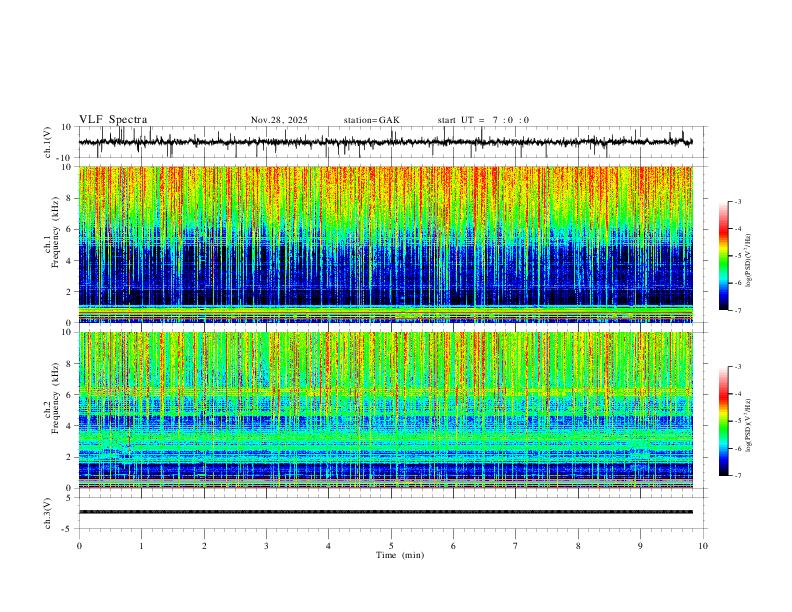Viewport: 792px width, 612px height.
Task: Click the "station=GAK" label
Action: coord(371,120)
